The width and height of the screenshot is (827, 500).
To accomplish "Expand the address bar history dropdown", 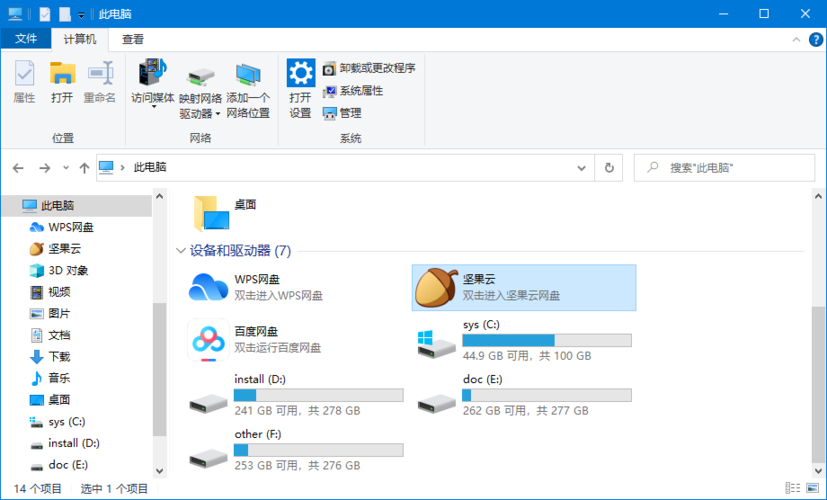I will pos(581,168).
